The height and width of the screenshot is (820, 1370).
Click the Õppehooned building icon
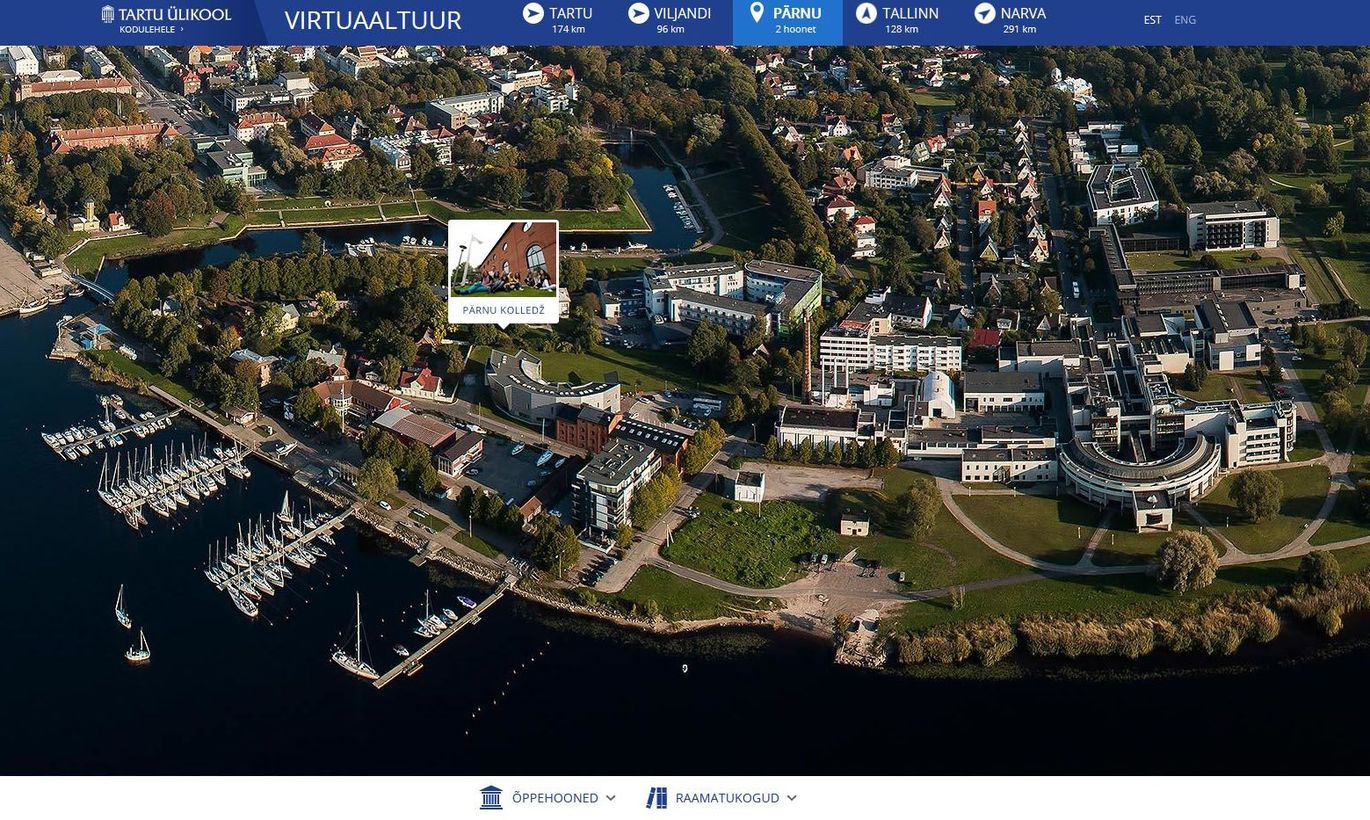tap(491, 797)
